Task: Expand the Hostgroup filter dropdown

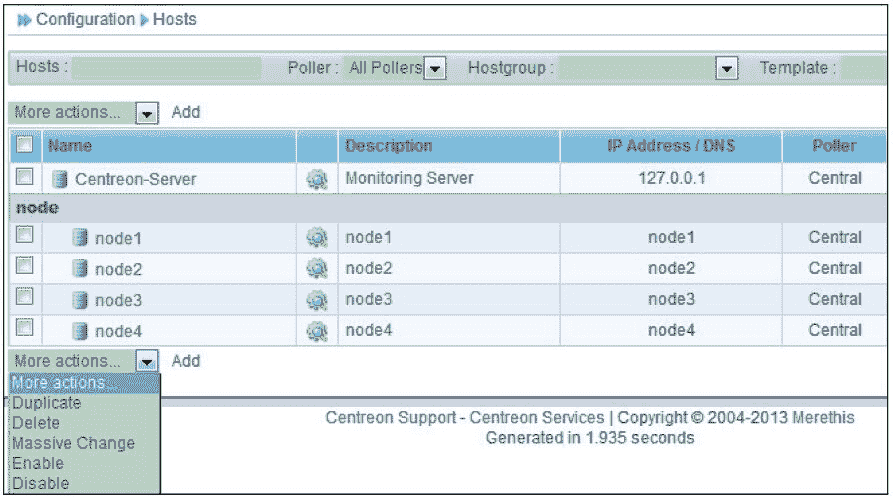Action: (727, 68)
